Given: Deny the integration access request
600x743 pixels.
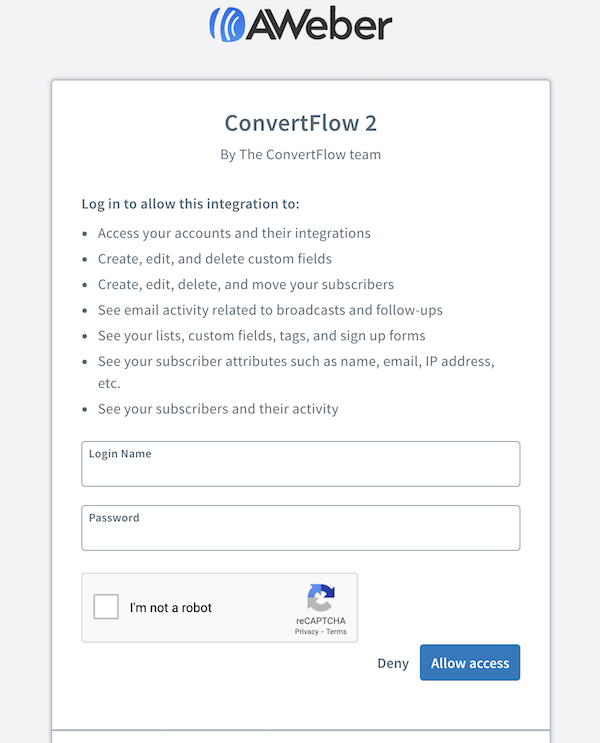Looking at the screenshot, I should (x=393, y=663).
